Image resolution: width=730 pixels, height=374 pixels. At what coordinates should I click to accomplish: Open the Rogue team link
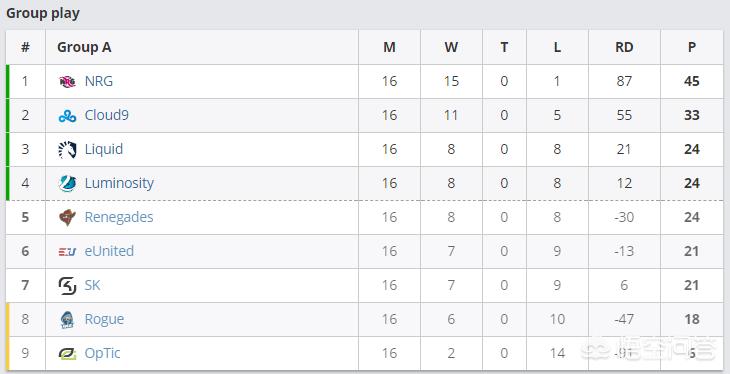(104, 320)
